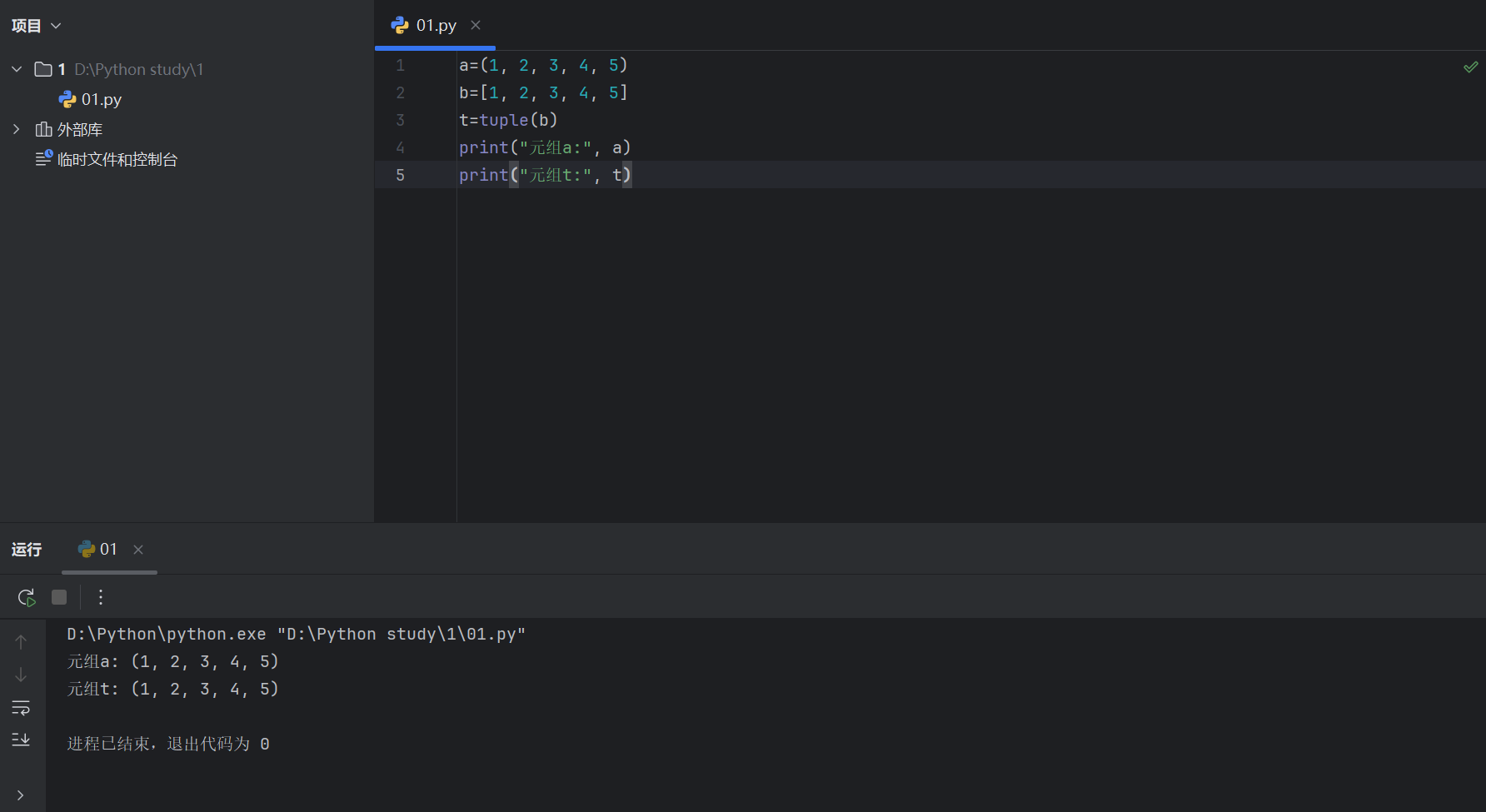Viewport: 1486px width, 812px height.
Task: Toggle soft-wrap in the console output
Action: (x=22, y=708)
